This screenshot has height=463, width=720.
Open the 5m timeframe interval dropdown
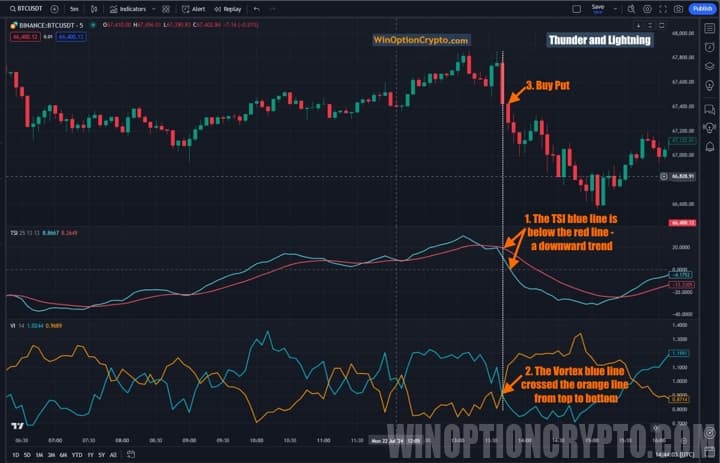(74, 8)
